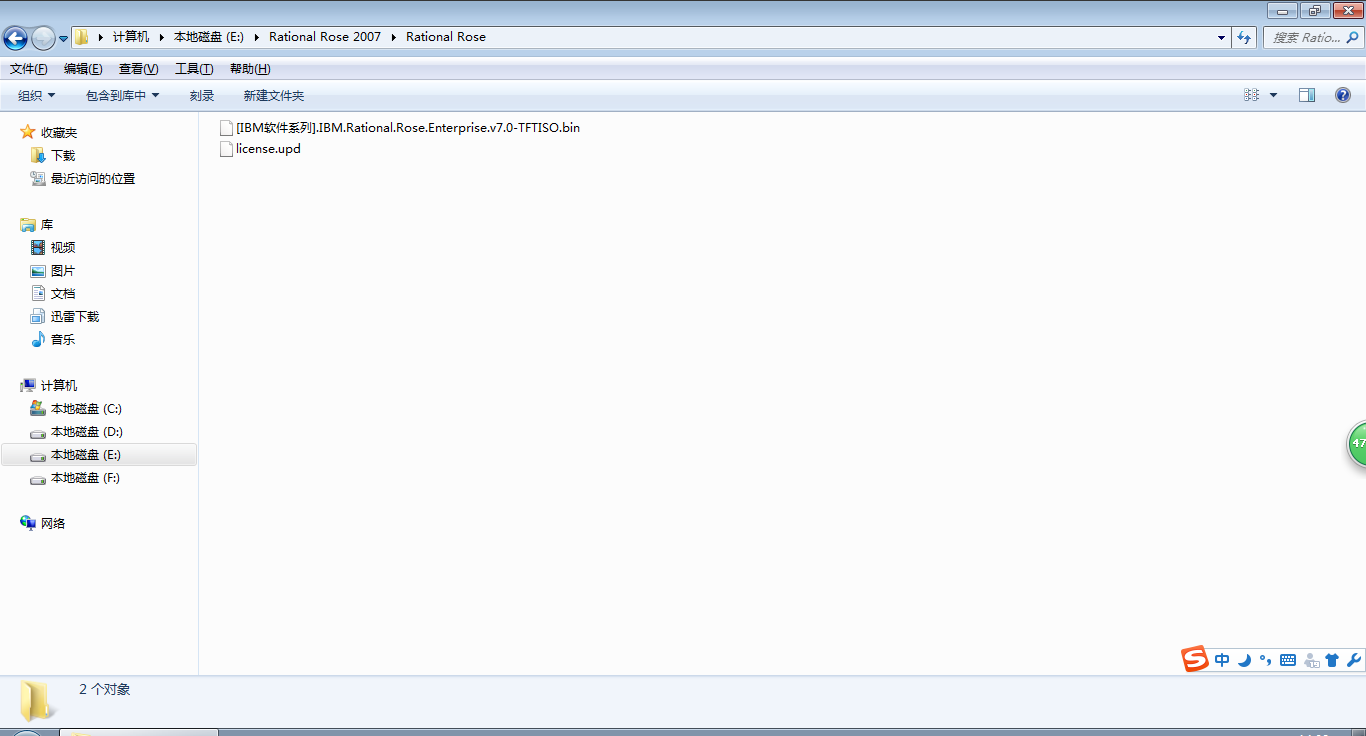Image resolution: width=1366 pixels, height=736 pixels.
Task: Click the Rational Rose 2007 breadcrumb segment
Action: click(325, 37)
